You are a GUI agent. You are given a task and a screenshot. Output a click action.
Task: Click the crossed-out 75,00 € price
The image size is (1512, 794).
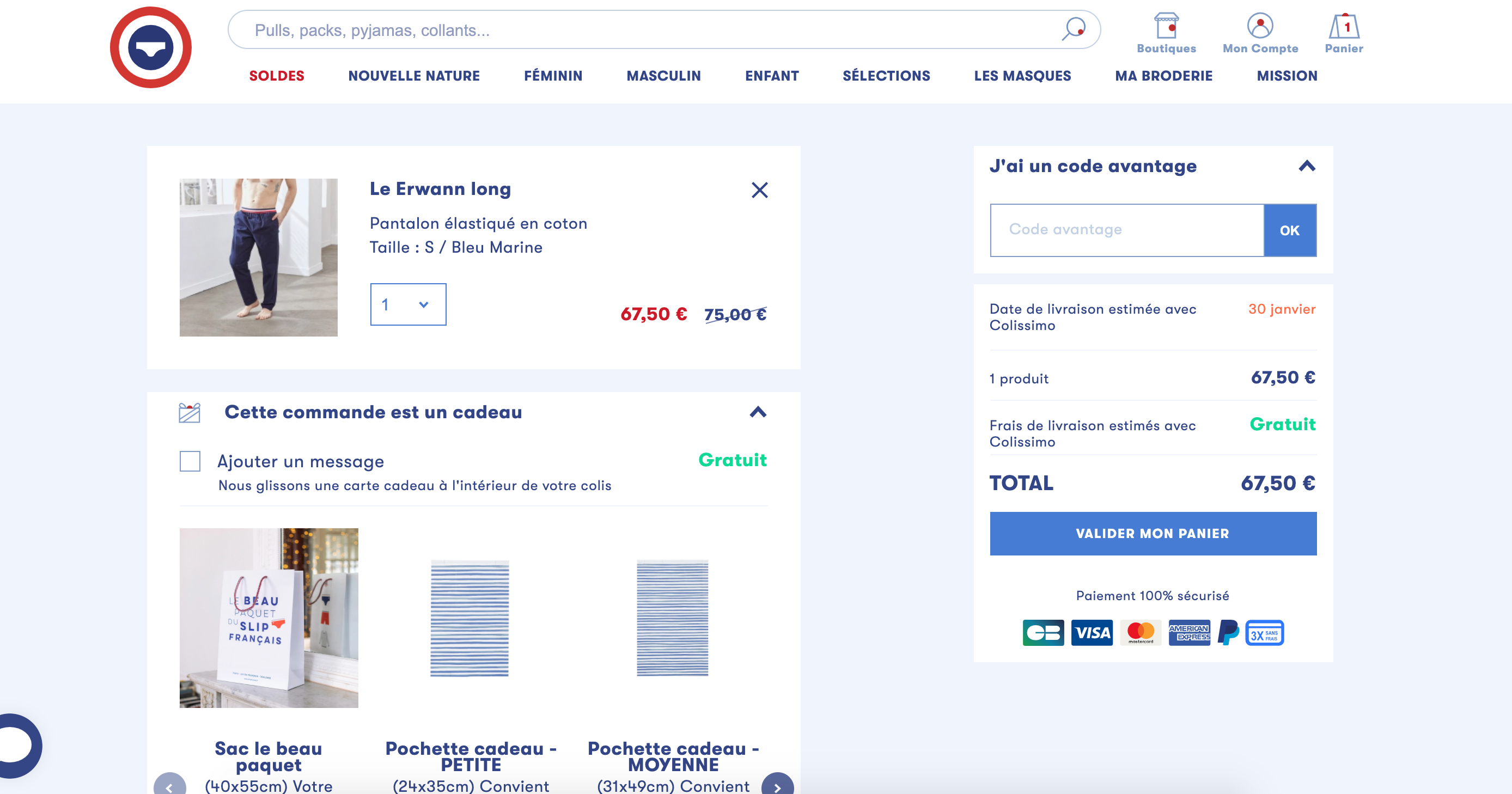(735, 315)
